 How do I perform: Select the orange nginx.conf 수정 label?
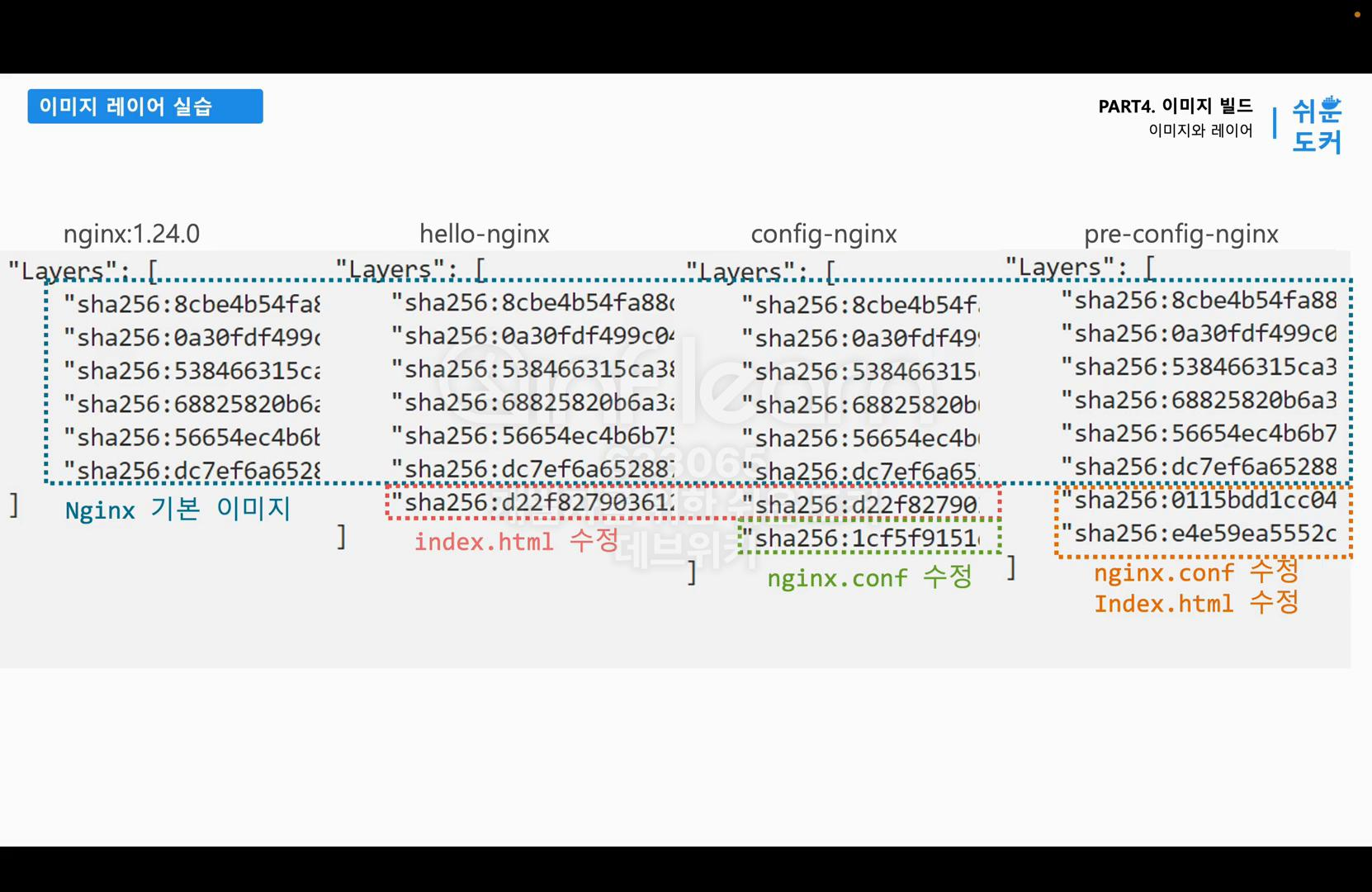click(x=1196, y=572)
